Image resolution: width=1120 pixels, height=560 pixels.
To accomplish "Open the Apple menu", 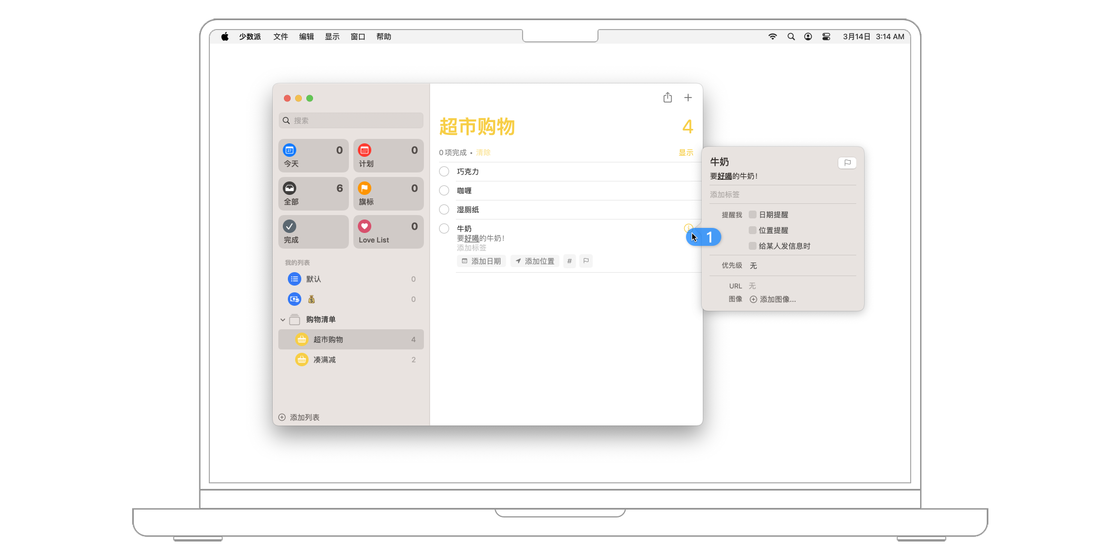I will (224, 36).
